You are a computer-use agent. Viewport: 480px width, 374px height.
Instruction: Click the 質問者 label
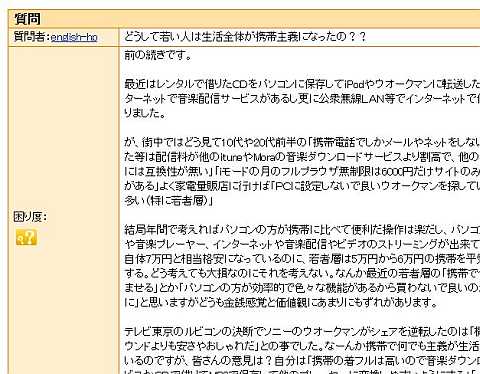point(30,36)
